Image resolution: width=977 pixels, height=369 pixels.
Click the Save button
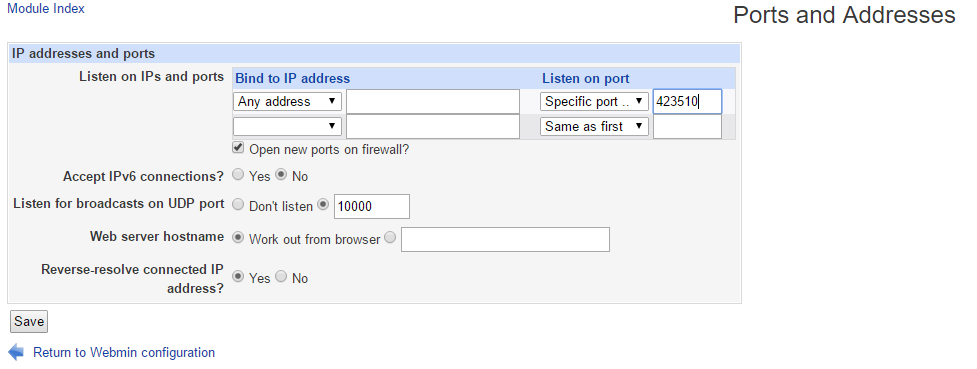(29, 322)
